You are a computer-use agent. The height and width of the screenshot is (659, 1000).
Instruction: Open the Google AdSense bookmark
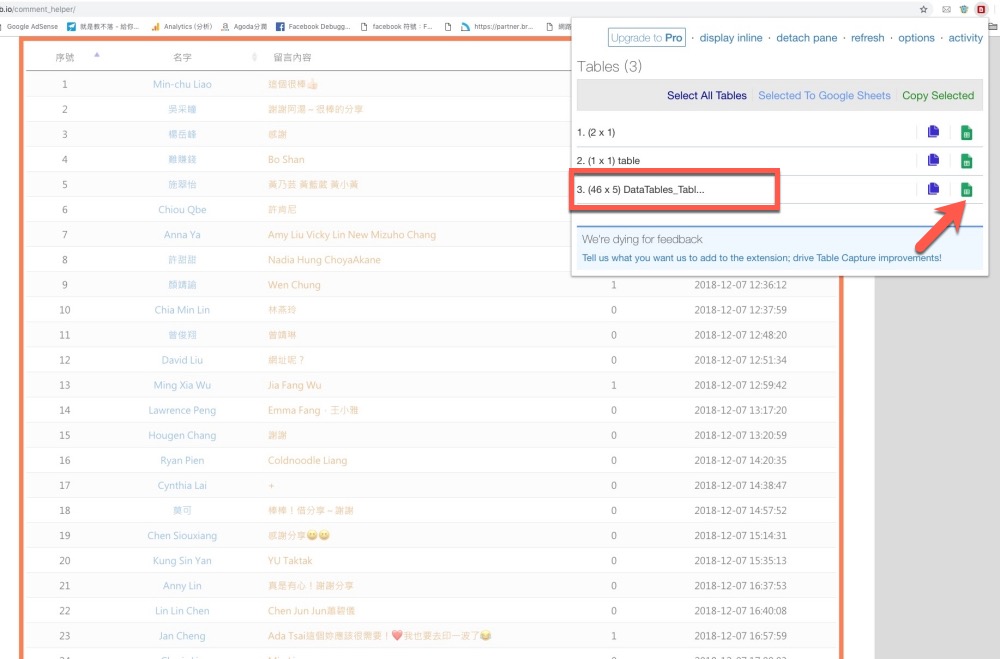click(32, 26)
